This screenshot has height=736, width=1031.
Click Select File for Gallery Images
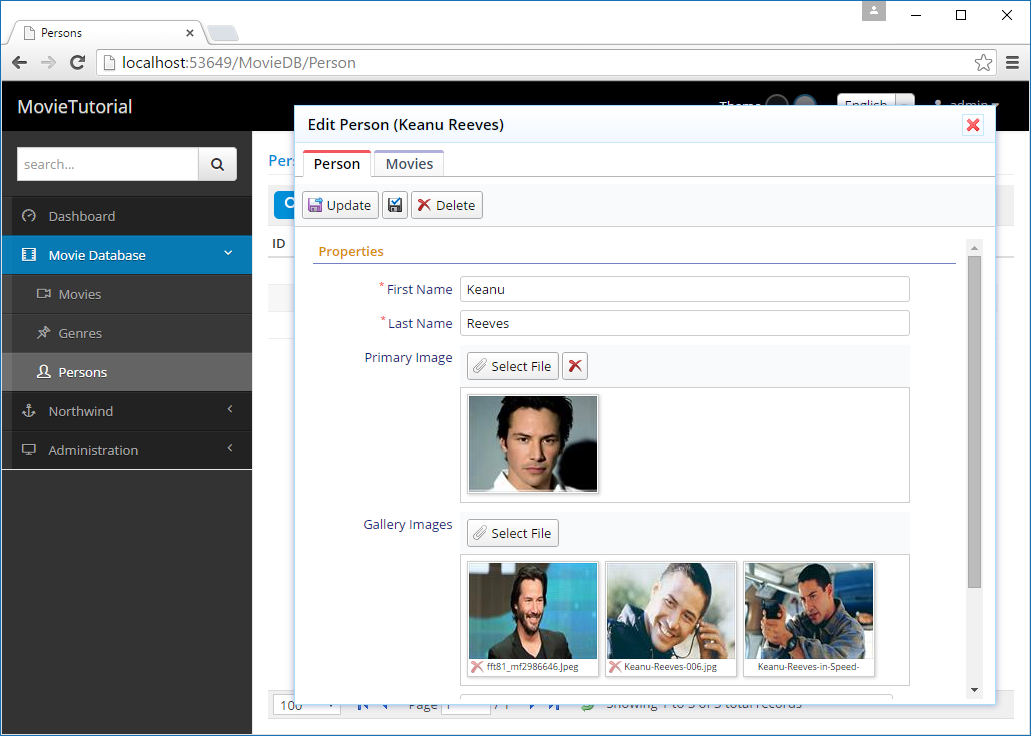512,533
